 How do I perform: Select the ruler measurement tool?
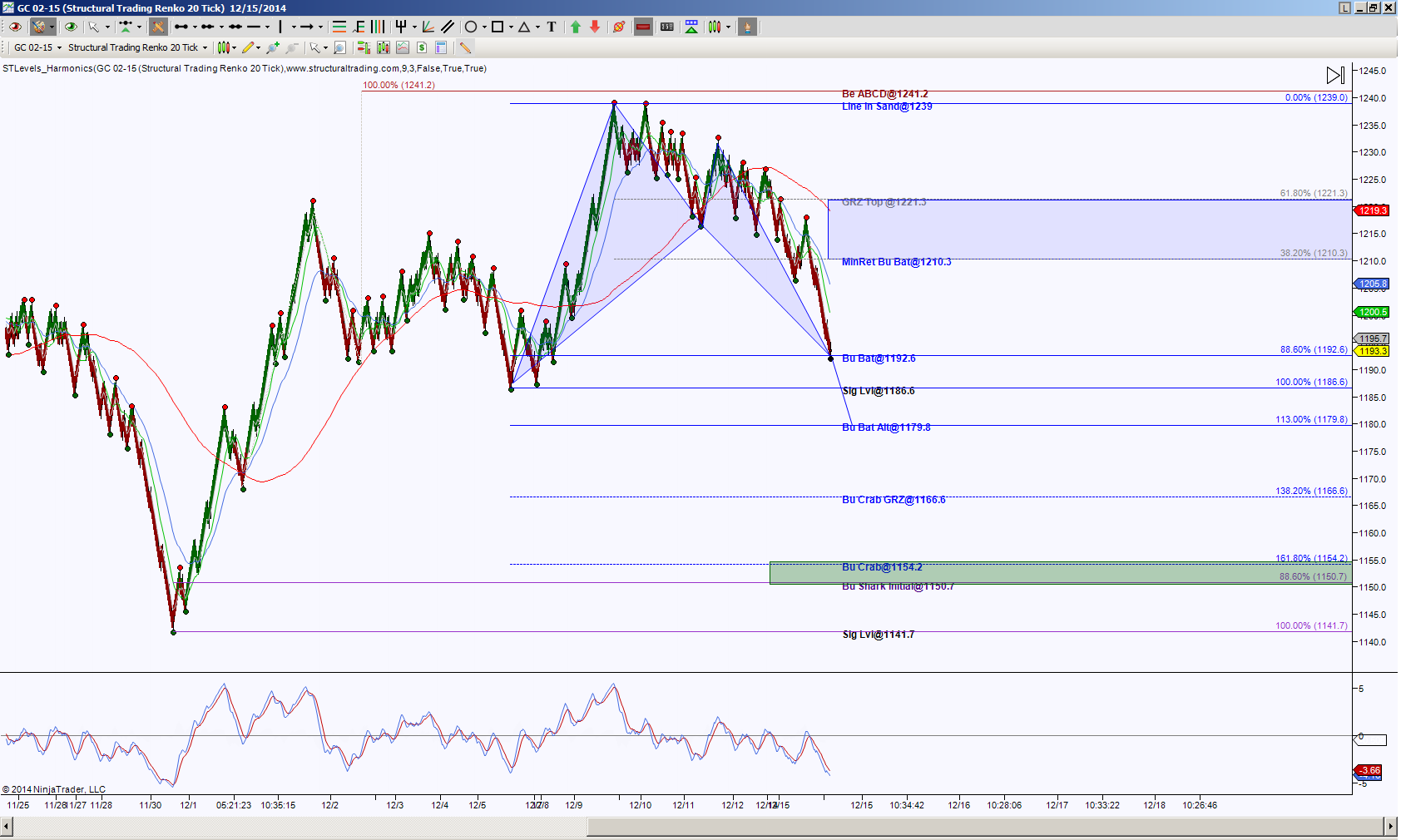[667, 27]
